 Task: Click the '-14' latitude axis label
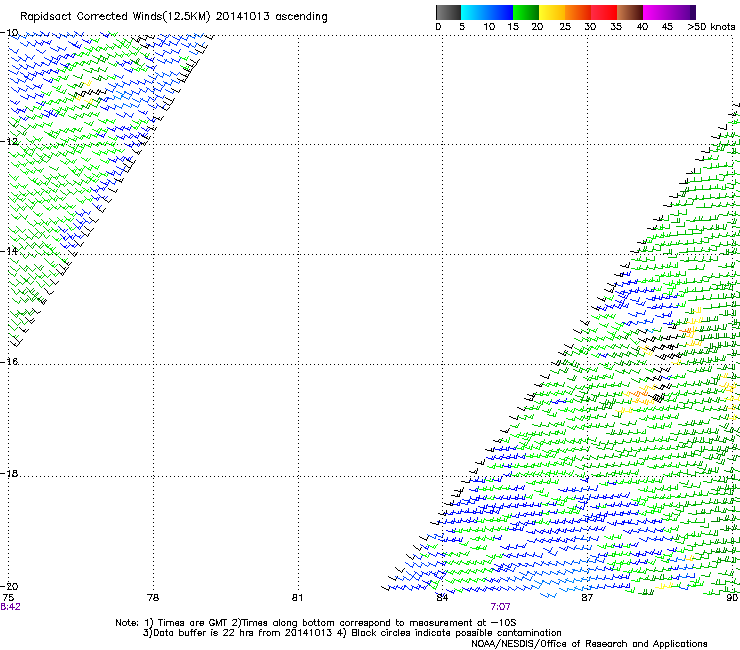click(9, 251)
